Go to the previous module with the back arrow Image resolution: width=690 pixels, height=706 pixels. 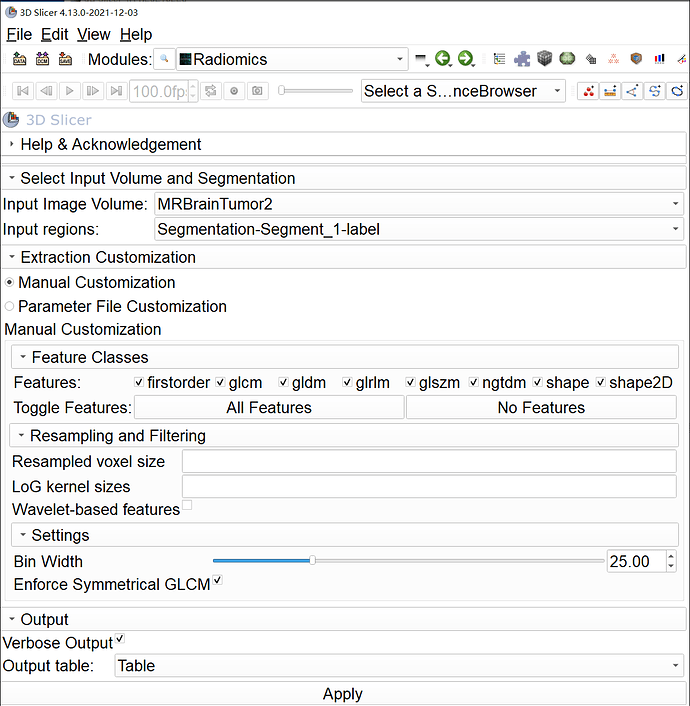pos(442,59)
